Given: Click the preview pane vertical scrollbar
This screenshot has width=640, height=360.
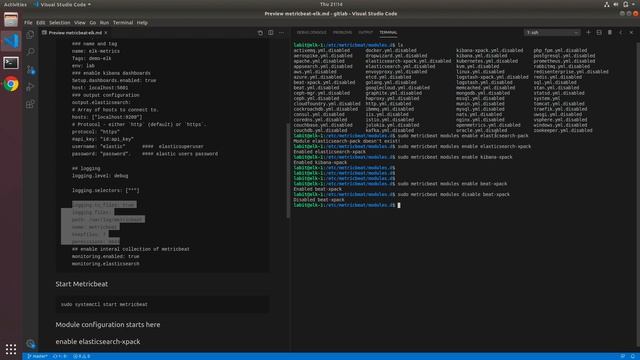Looking at the screenshot, I should [288, 171].
